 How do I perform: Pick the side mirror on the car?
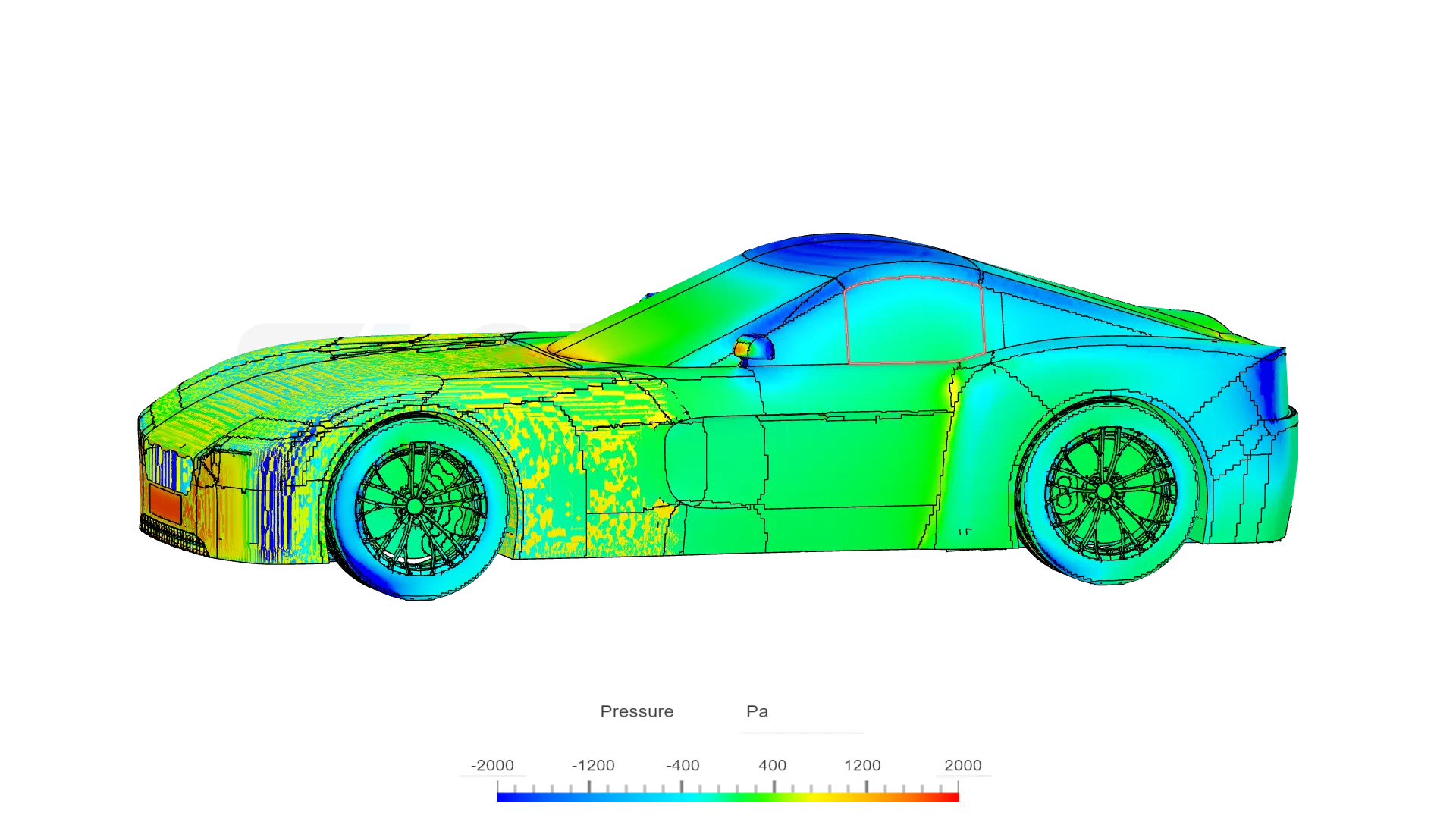click(754, 348)
